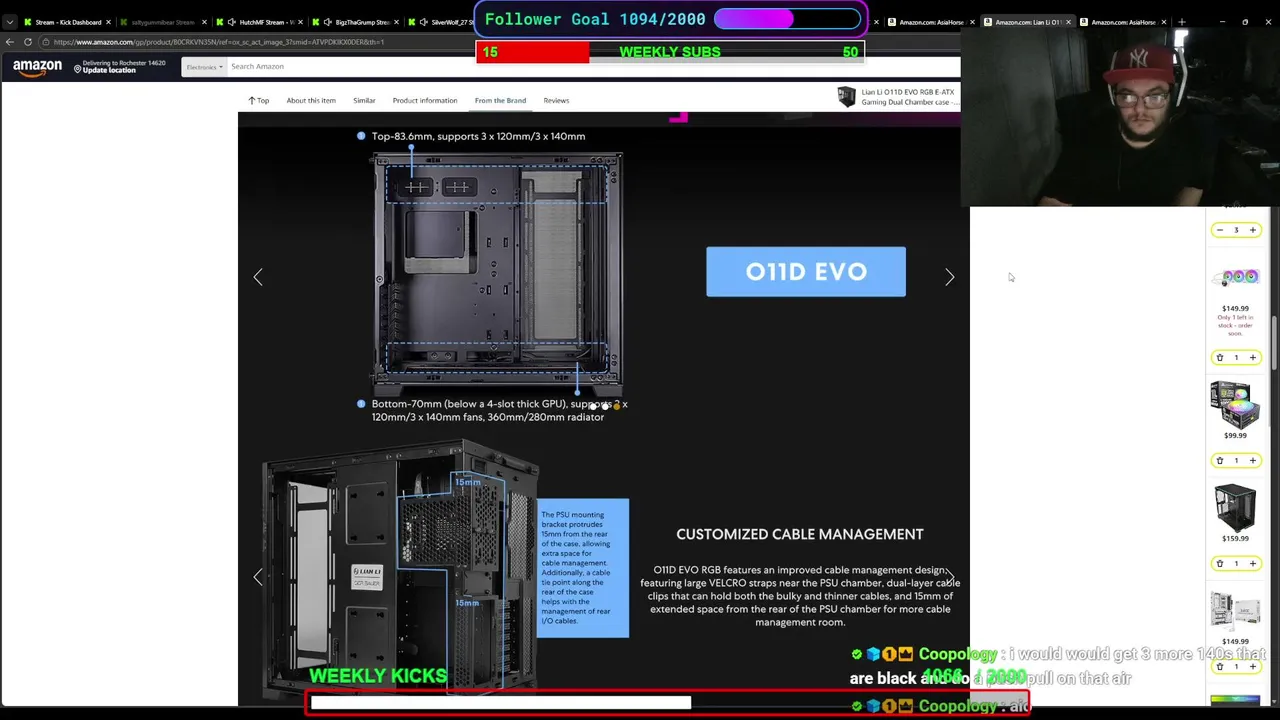Go back in browser history
Screen dimensions: 1280x720
pos(10,42)
